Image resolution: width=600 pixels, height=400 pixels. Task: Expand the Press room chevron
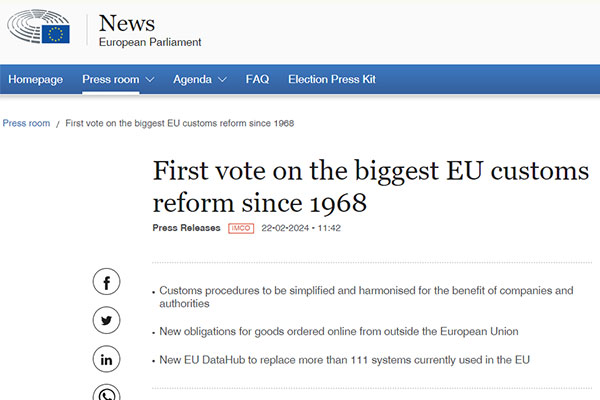coord(150,80)
